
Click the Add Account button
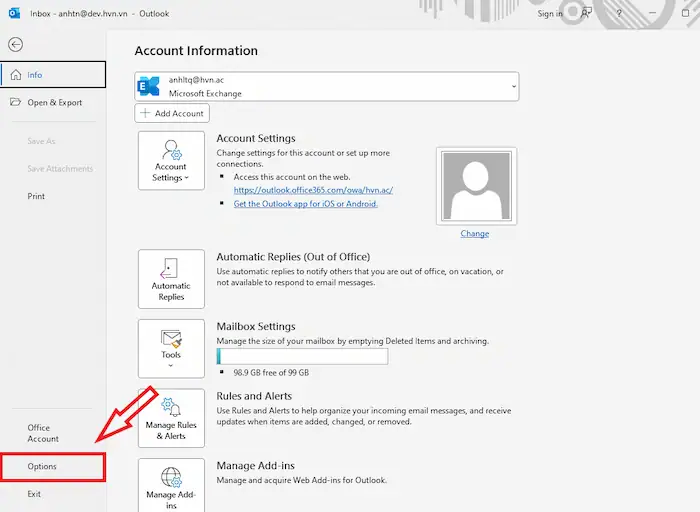tap(172, 113)
